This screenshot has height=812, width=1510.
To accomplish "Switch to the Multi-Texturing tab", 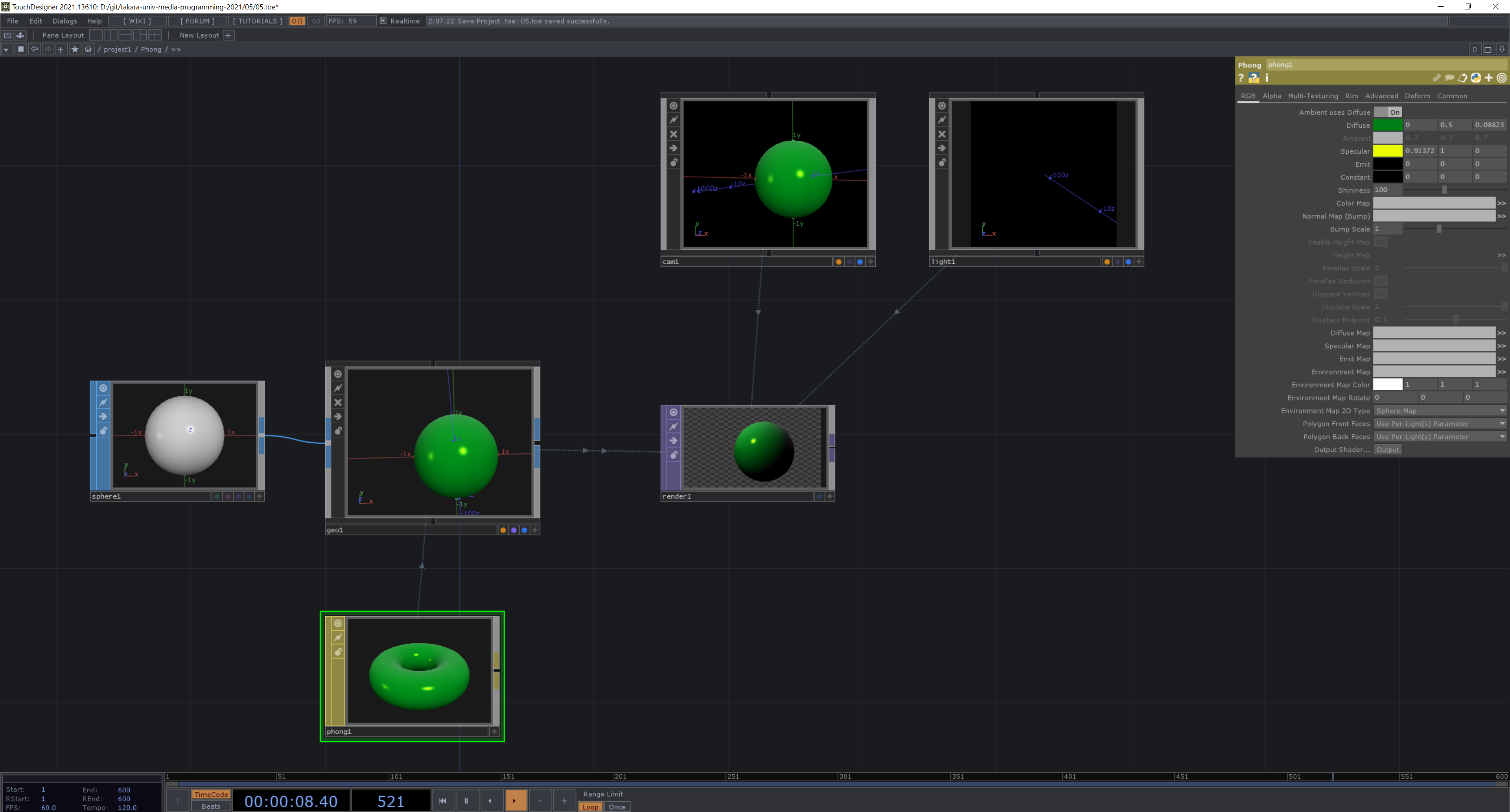I will click(x=1313, y=96).
